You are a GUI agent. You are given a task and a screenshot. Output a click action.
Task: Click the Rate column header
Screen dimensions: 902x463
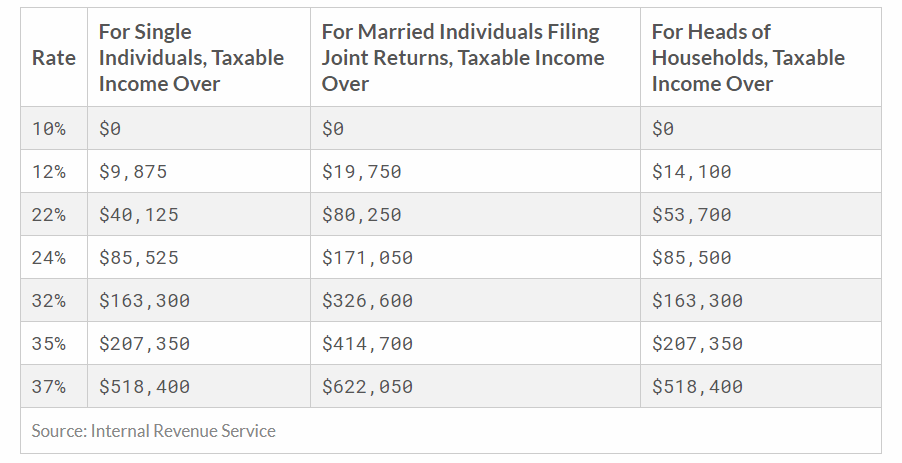(53, 58)
